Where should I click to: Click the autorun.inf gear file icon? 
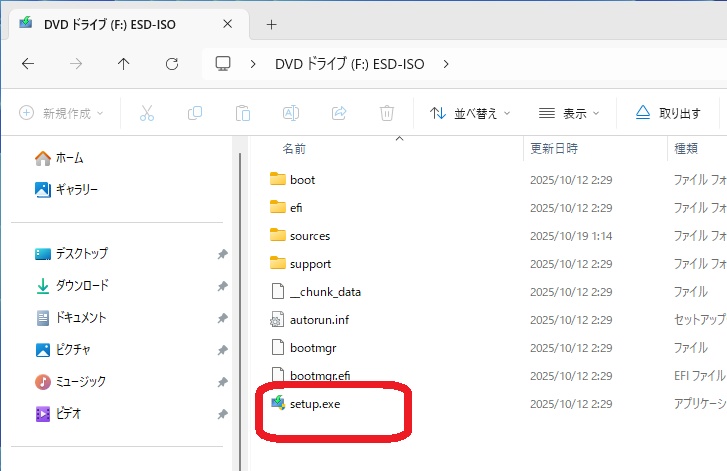click(x=277, y=319)
